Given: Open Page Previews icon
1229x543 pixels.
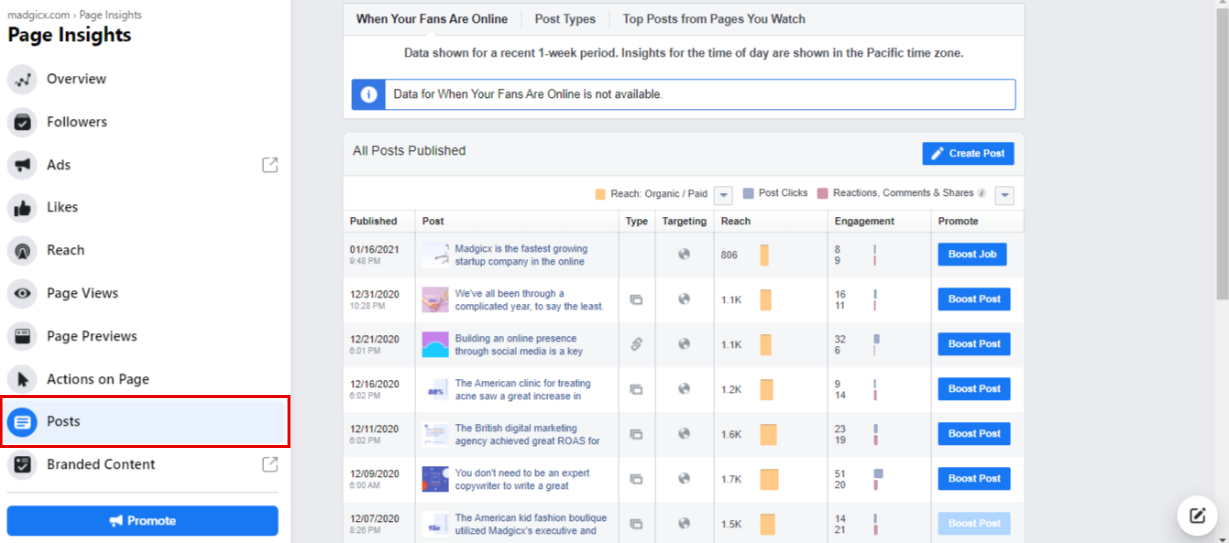Looking at the screenshot, I should [22, 336].
